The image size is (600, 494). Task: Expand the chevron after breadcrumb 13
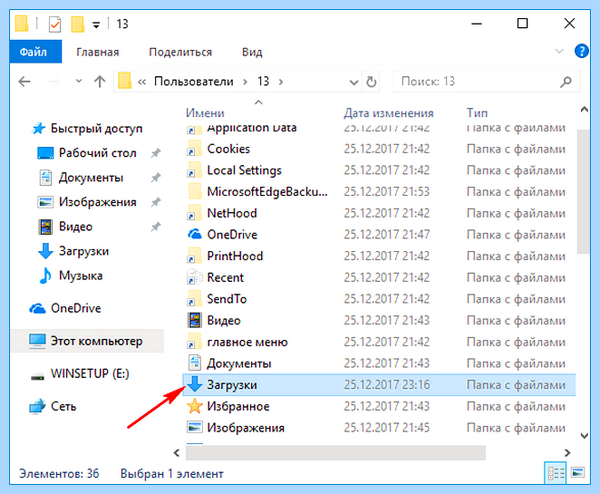(281, 82)
